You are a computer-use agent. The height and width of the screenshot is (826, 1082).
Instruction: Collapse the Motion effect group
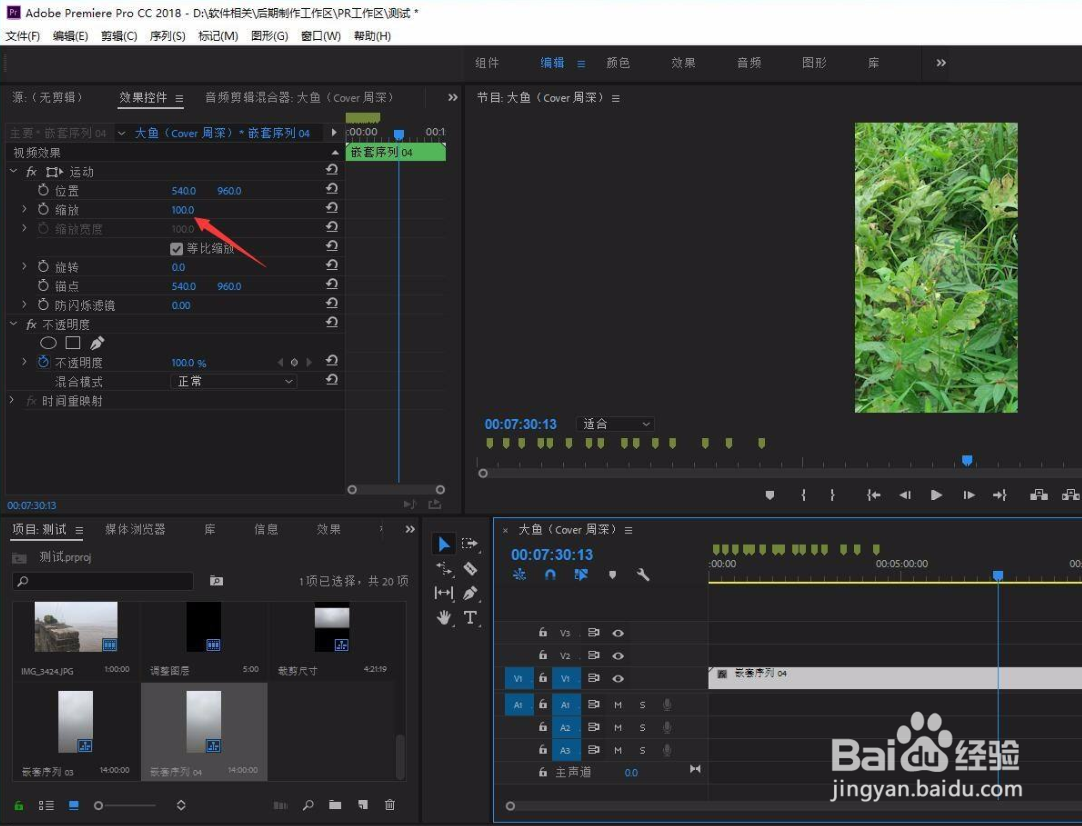coord(14,171)
